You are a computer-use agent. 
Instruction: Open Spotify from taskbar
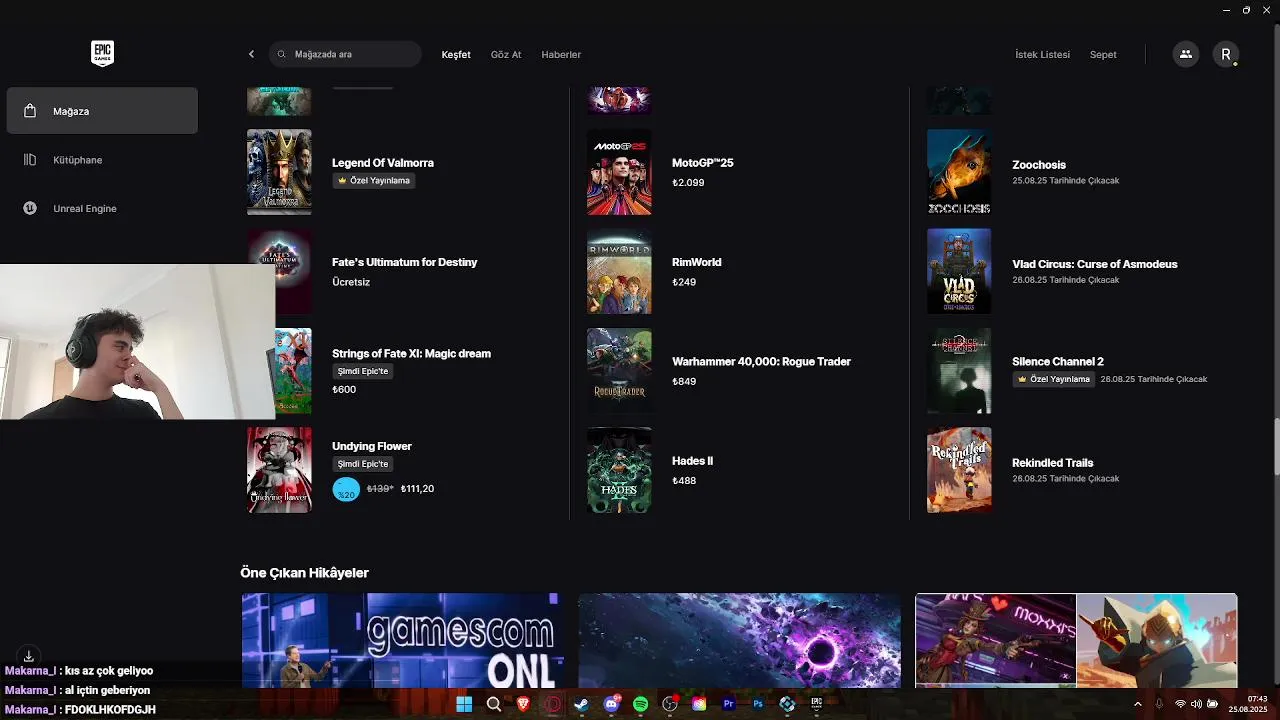pyautogui.click(x=640, y=704)
